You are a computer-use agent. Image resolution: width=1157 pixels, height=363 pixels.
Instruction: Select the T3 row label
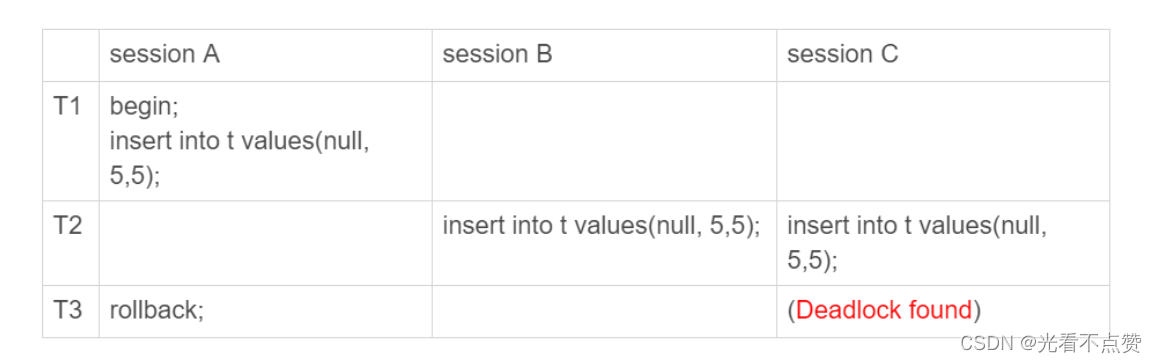tap(68, 310)
